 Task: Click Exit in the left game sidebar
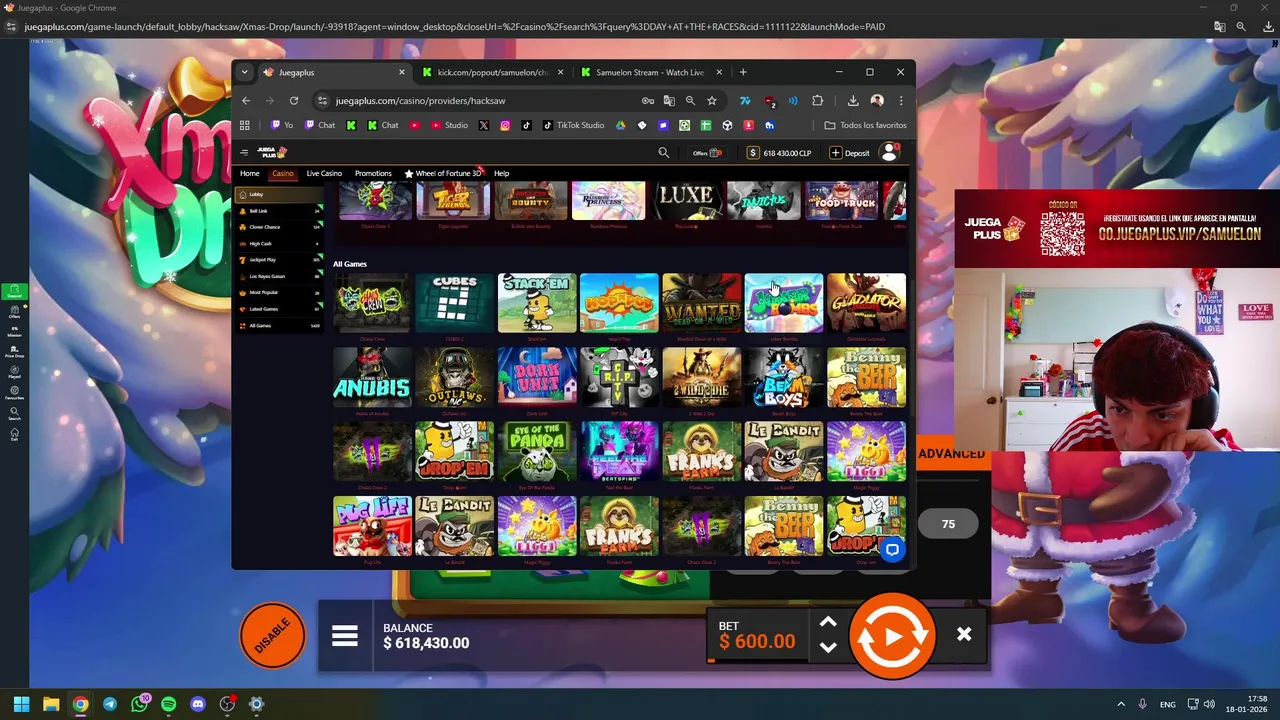[14, 435]
